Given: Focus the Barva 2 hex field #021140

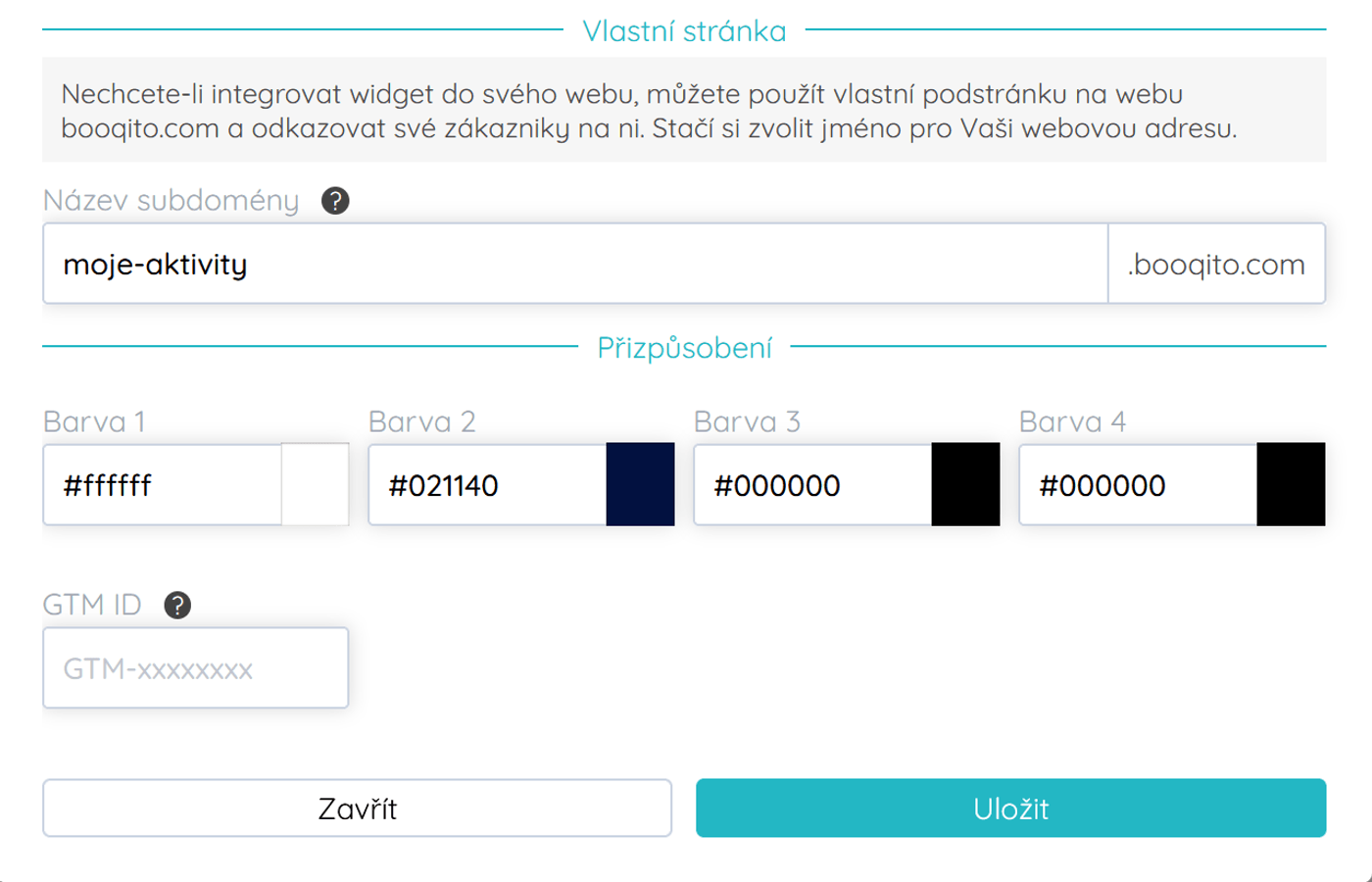Looking at the screenshot, I should click(488, 485).
